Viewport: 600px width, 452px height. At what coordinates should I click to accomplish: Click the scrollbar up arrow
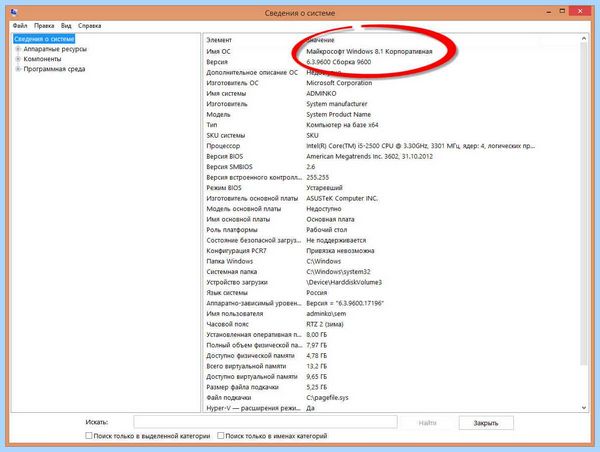[584, 38]
